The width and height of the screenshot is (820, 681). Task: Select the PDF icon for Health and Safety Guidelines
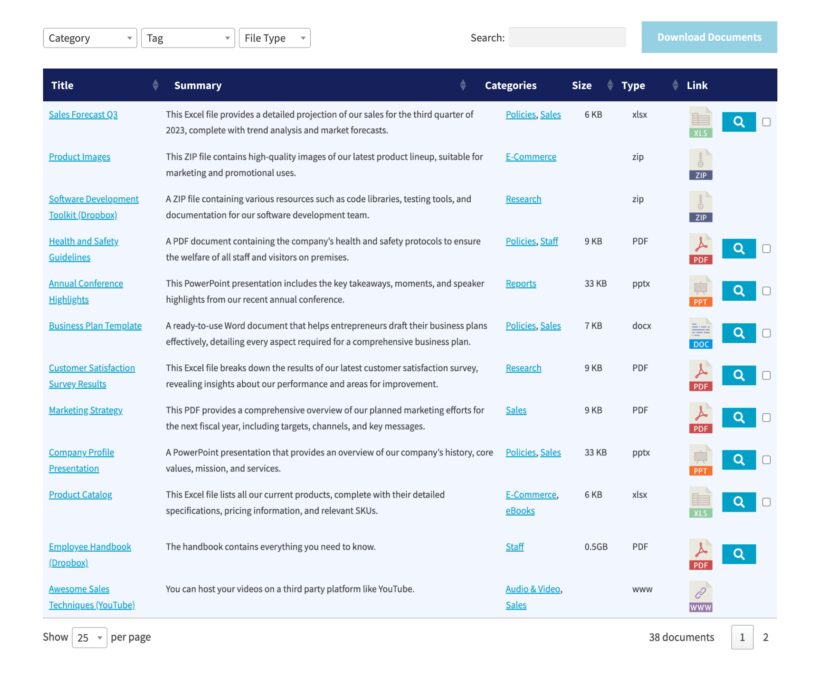point(699,248)
